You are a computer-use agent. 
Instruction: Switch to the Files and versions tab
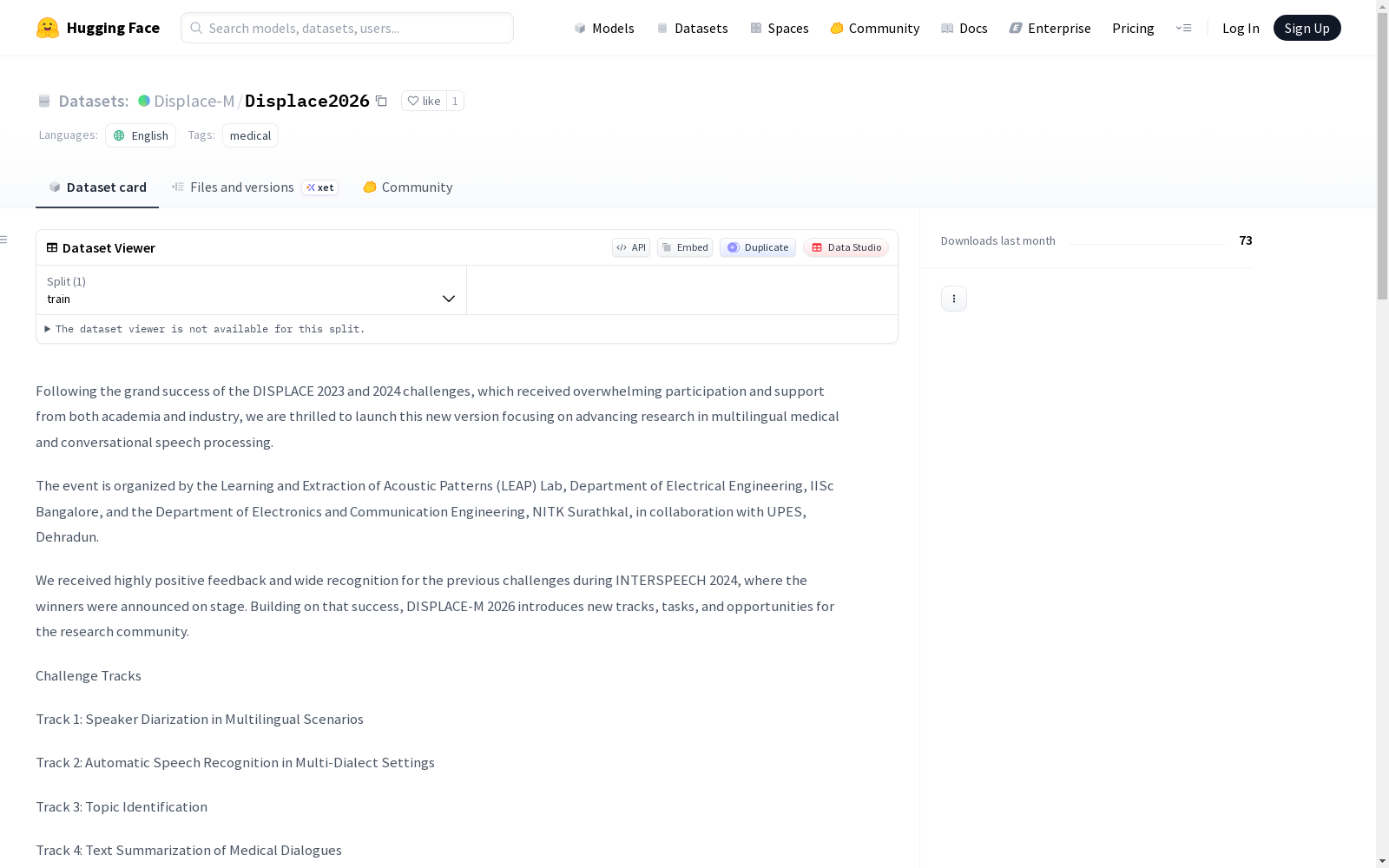(x=254, y=187)
